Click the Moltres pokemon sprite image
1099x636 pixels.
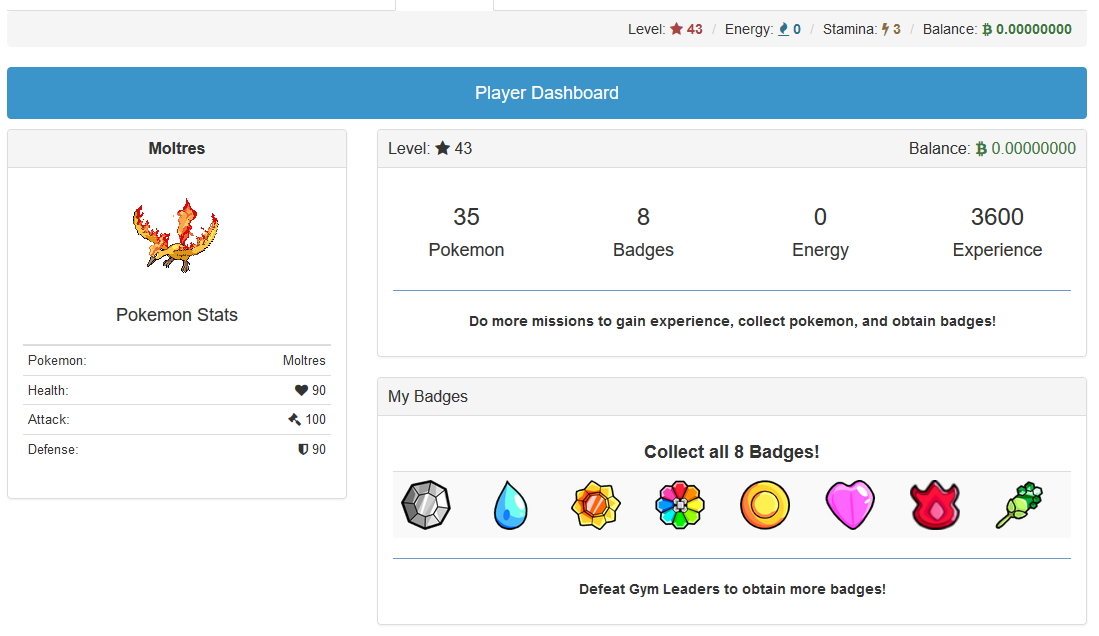[x=176, y=235]
